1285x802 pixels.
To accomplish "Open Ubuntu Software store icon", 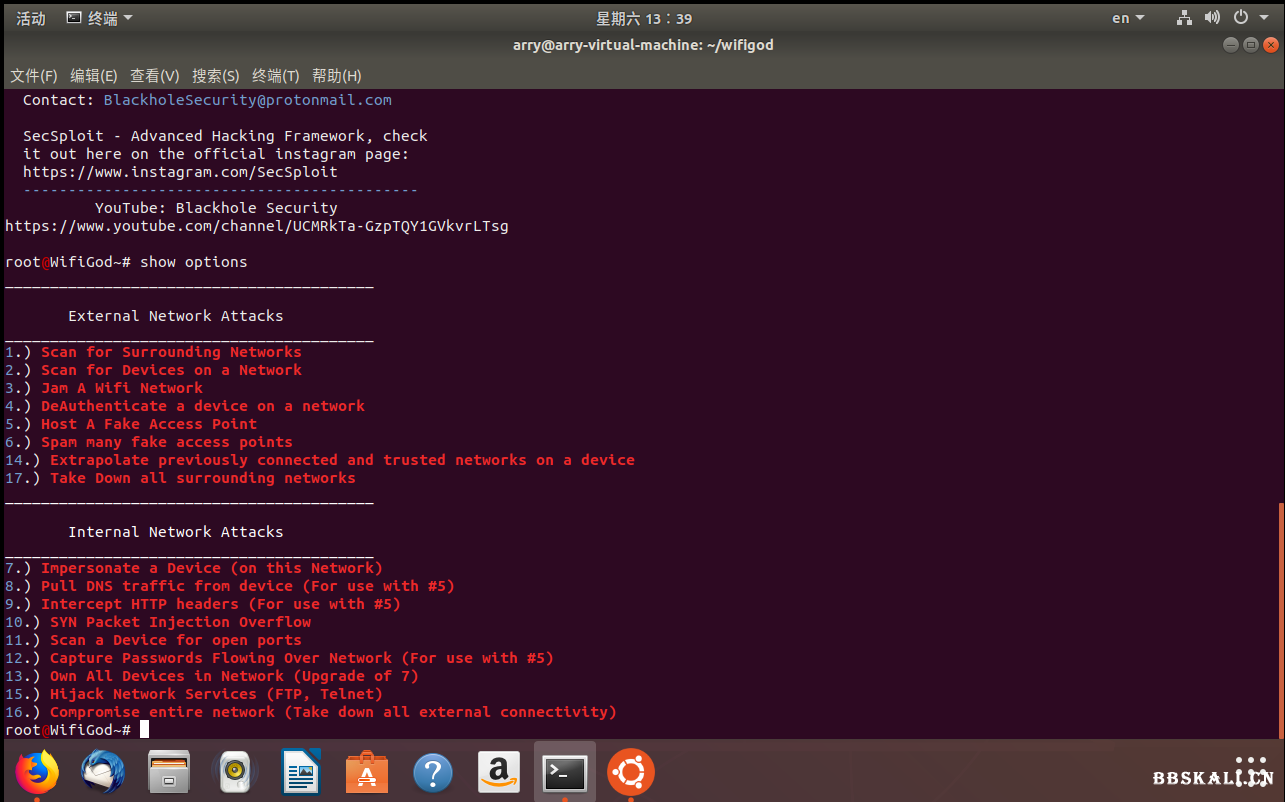I will pyautogui.click(x=367, y=772).
